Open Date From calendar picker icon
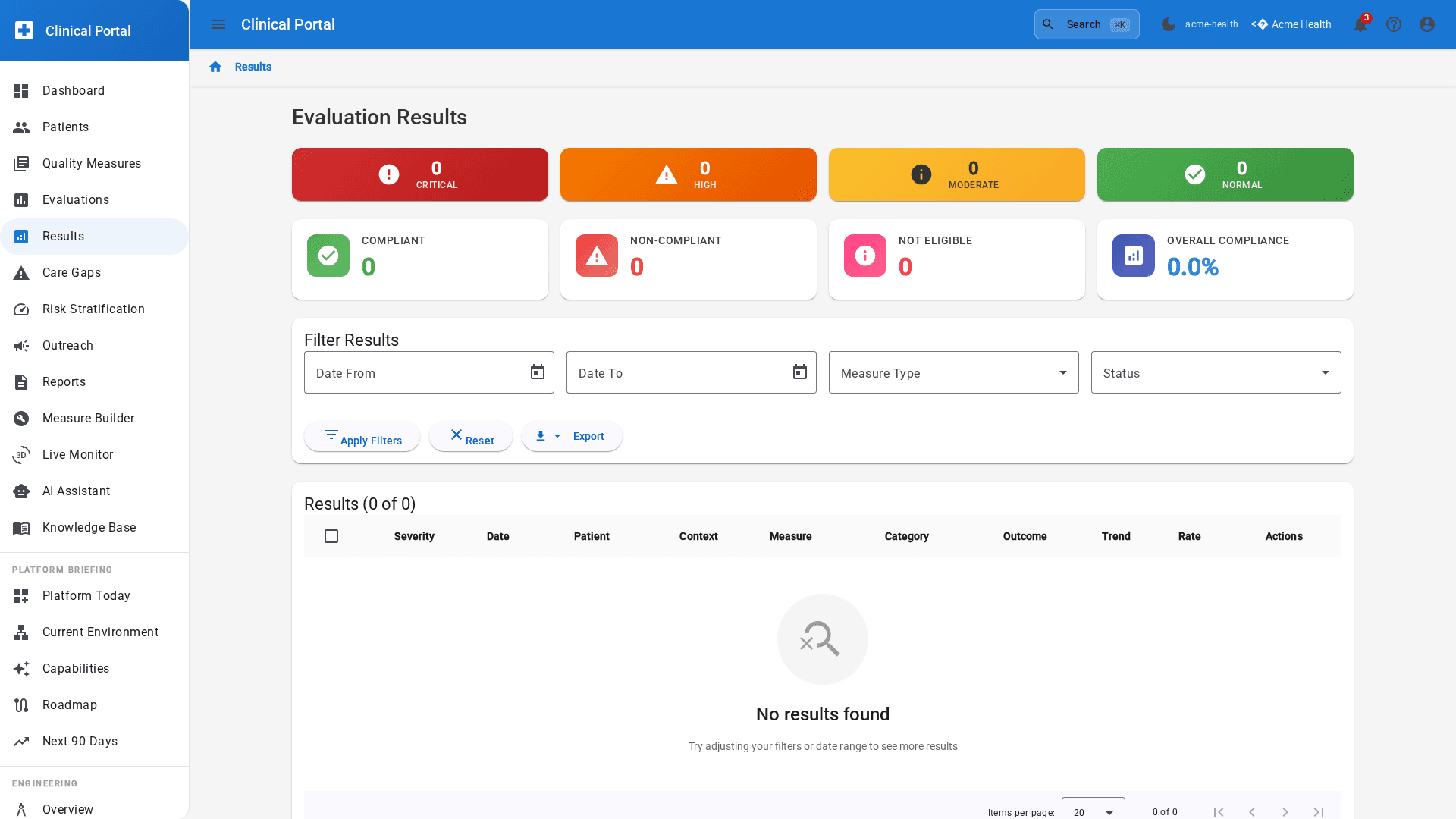The image size is (1456, 819). [x=538, y=372]
